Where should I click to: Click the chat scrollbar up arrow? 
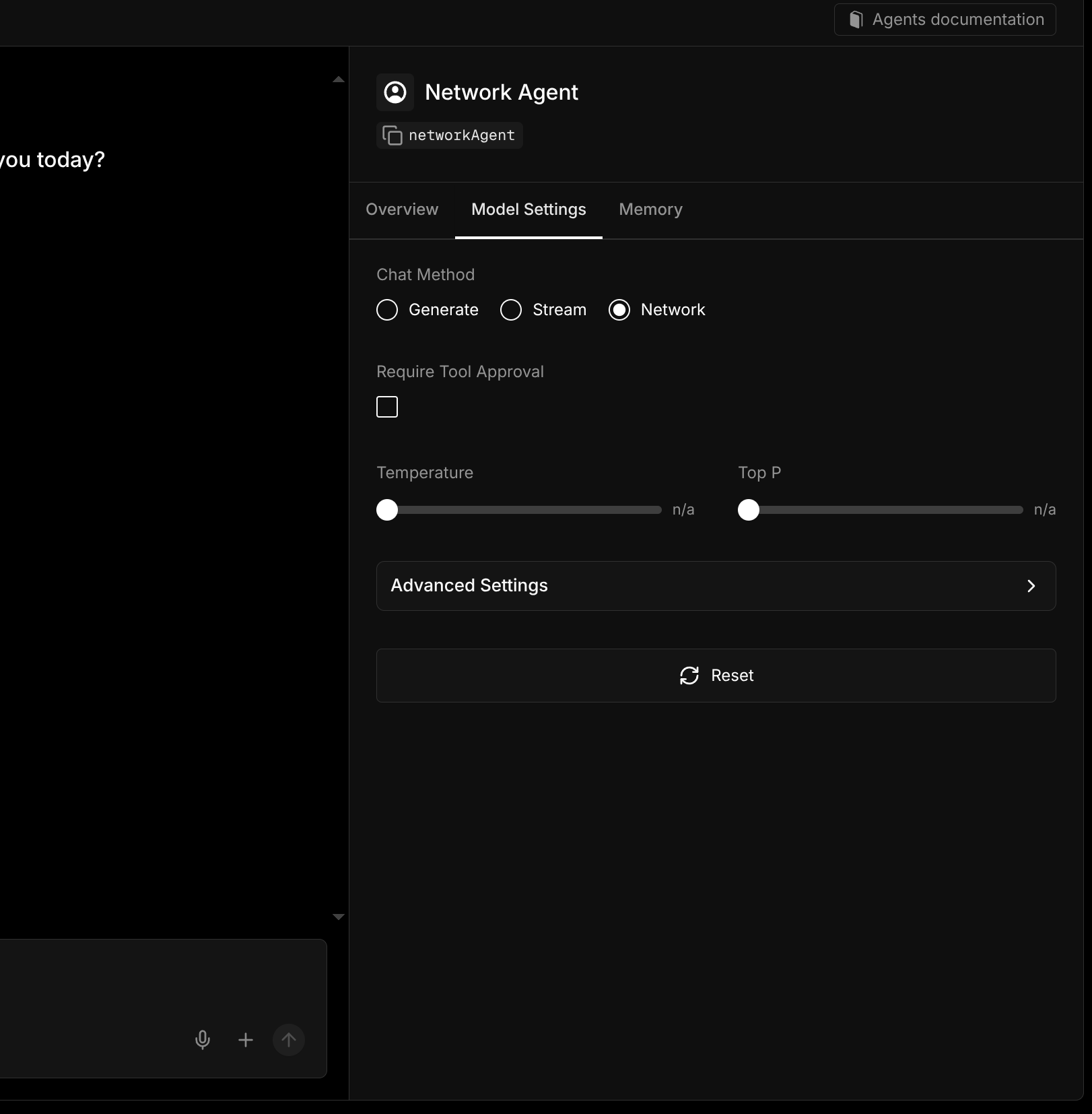[x=339, y=79]
